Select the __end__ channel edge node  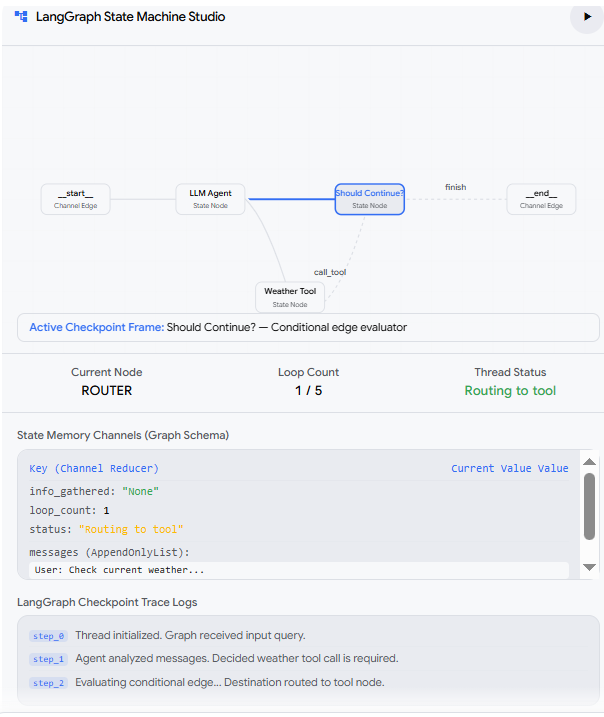(541, 199)
